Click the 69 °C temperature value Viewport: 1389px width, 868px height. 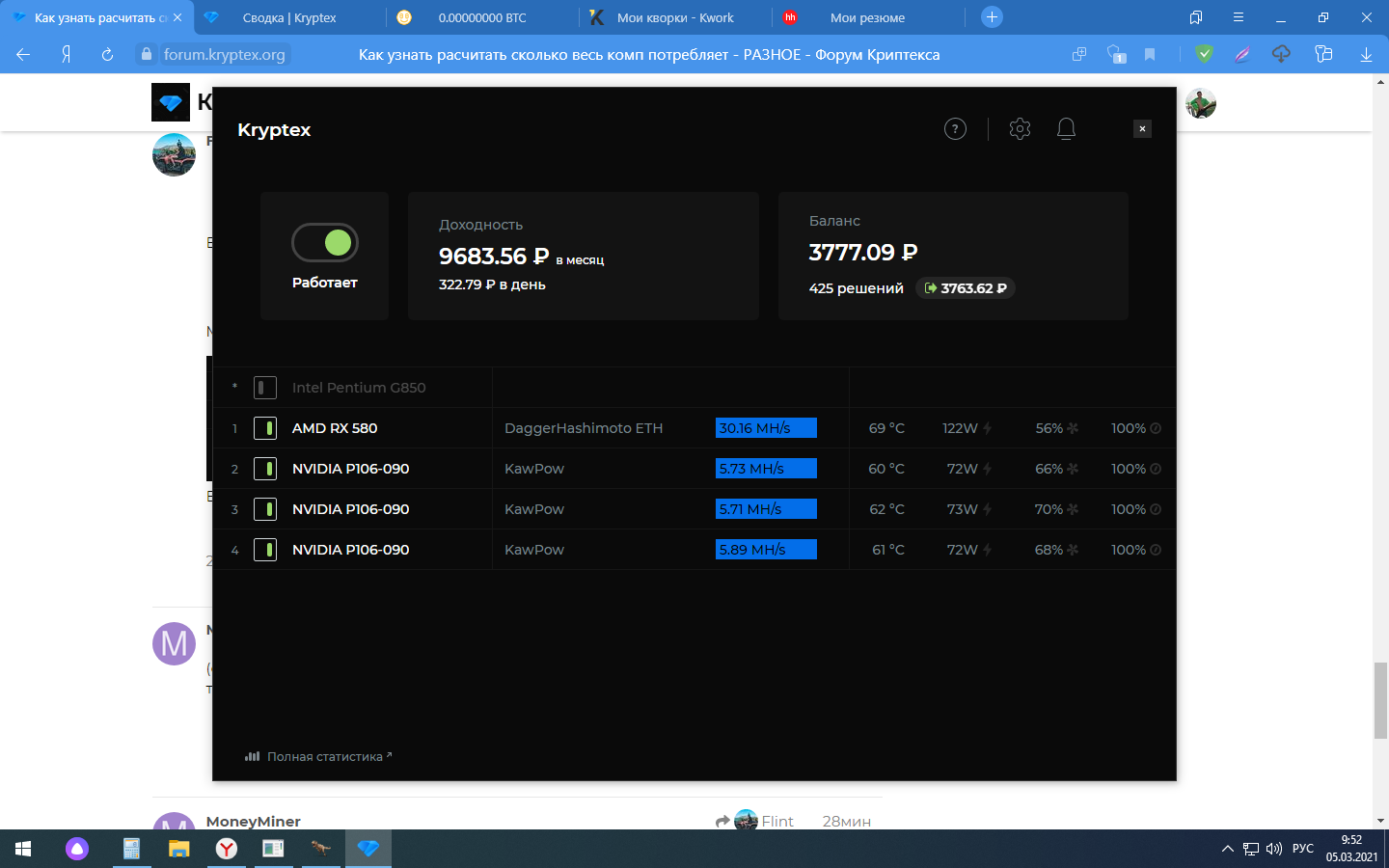pos(886,428)
